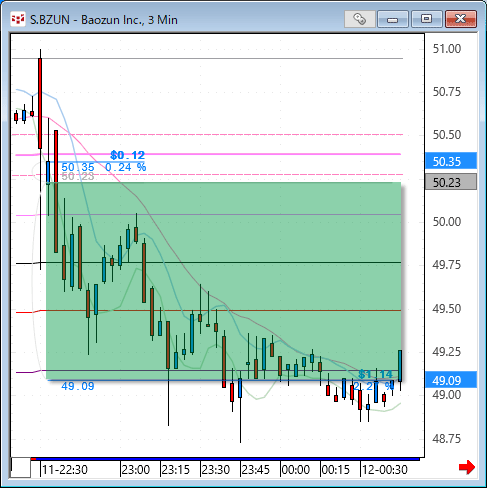Minimize the S.BZUN chart window
The image size is (487, 488).
click(x=393, y=19)
